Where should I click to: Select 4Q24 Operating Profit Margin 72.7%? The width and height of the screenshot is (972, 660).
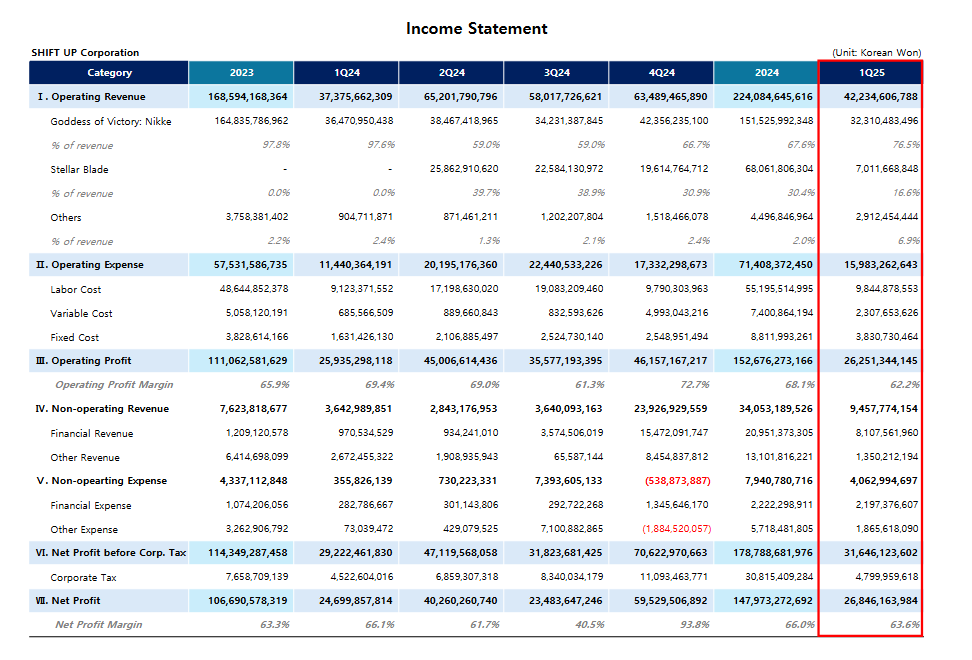pyautogui.click(x=695, y=385)
